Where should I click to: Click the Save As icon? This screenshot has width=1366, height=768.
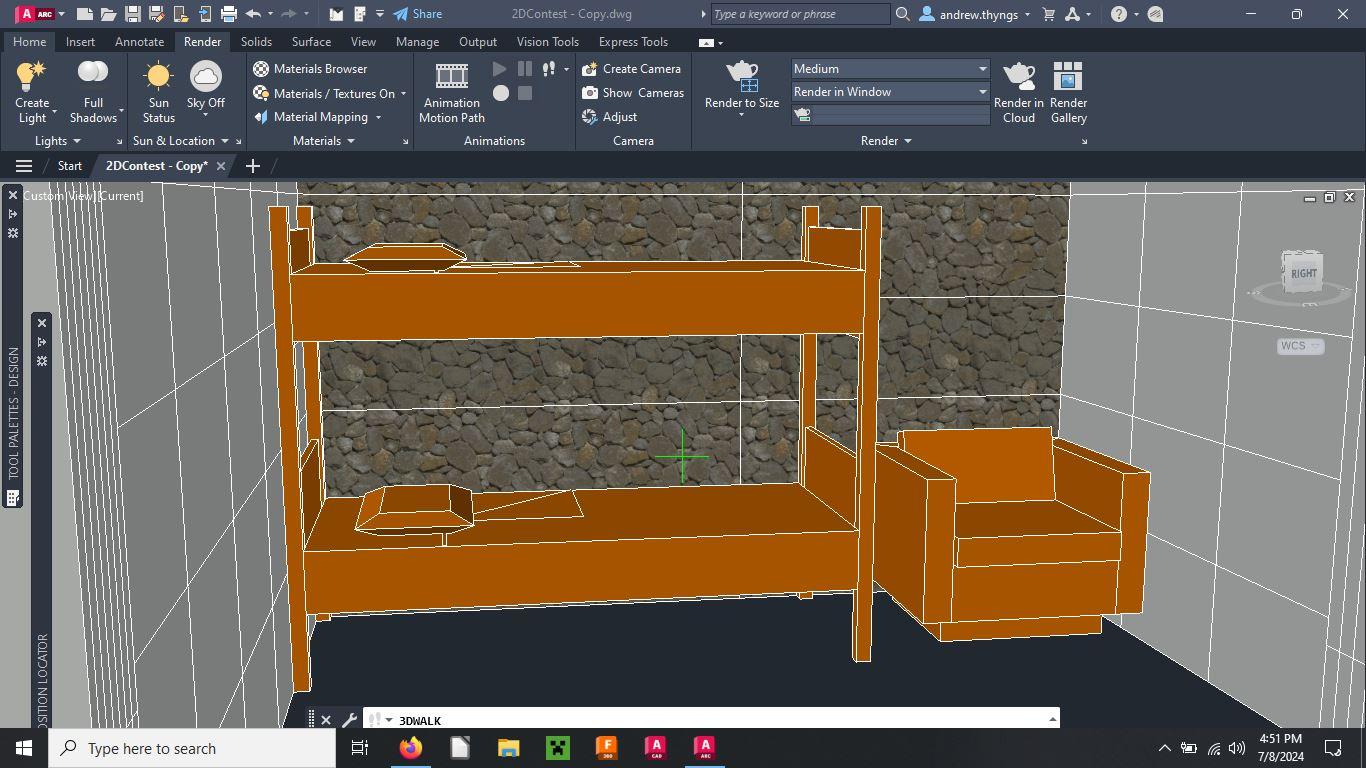[156, 14]
